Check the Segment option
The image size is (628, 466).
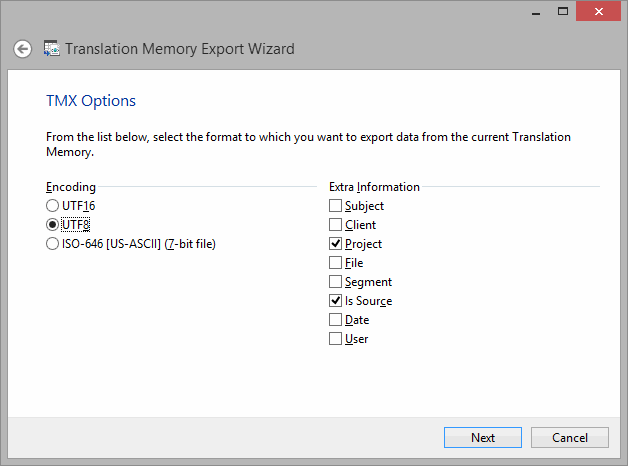pyautogui.click(x=335, y=282)
